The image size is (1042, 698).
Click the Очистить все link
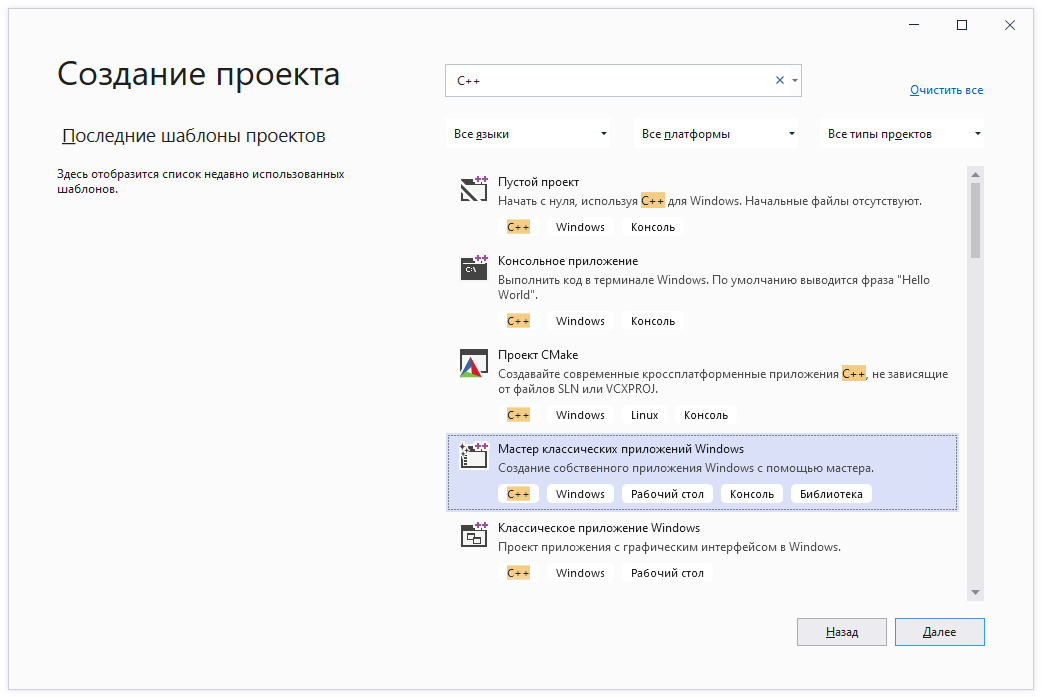946,90
